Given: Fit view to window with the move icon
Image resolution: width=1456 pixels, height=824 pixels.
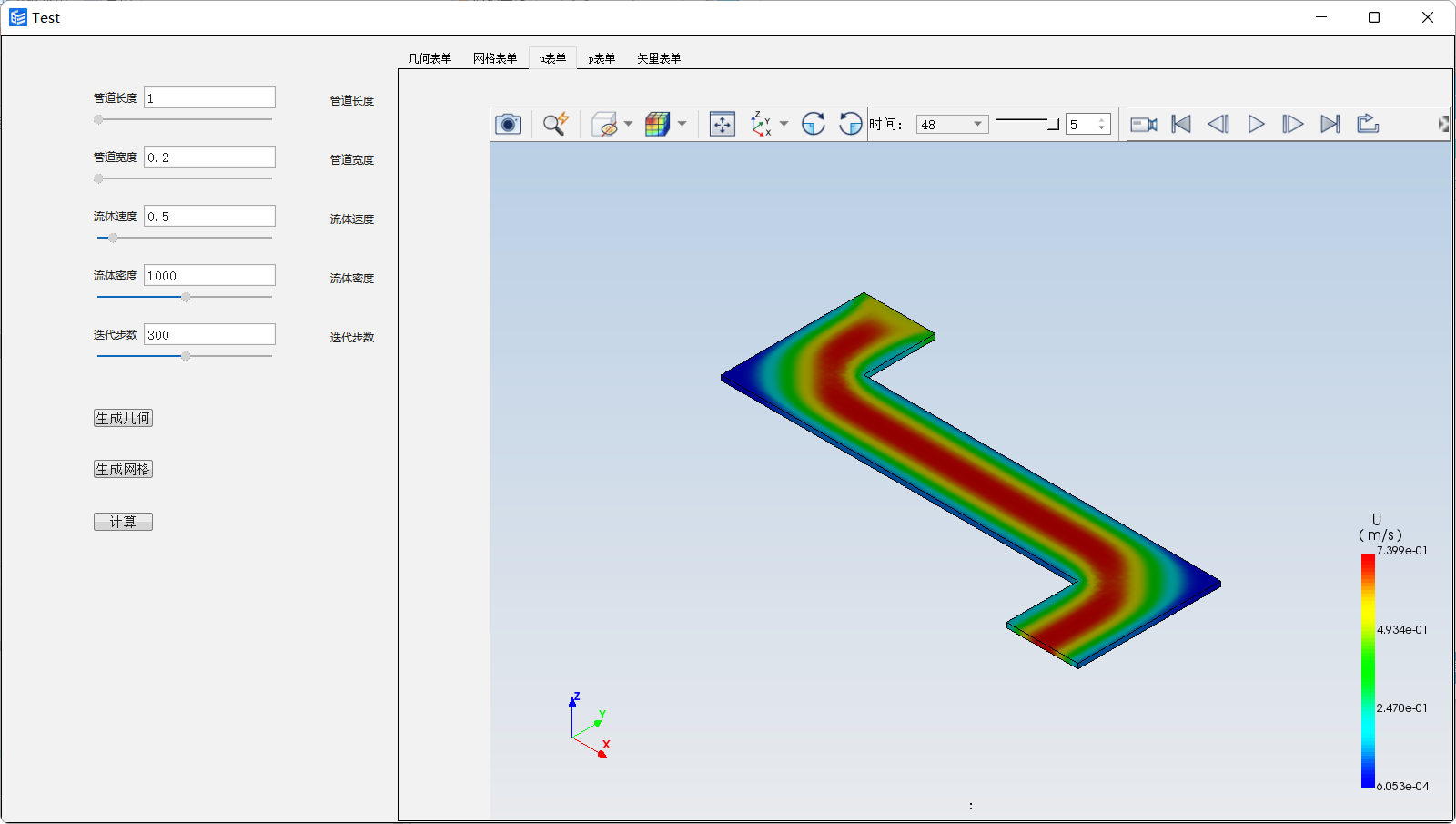Looking at the screenshot, I should [x=723, y=124].
